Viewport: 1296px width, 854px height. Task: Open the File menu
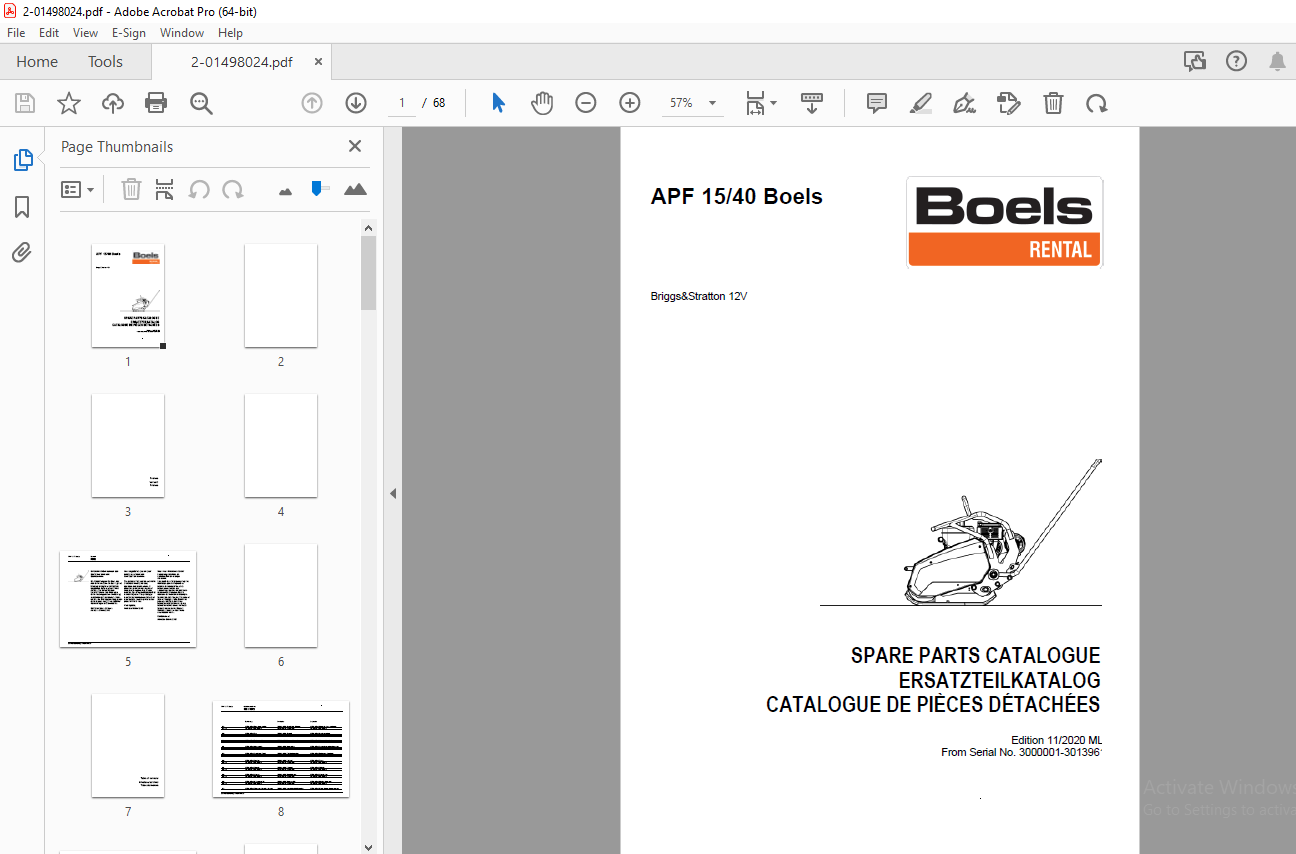[x=16, y=33]
